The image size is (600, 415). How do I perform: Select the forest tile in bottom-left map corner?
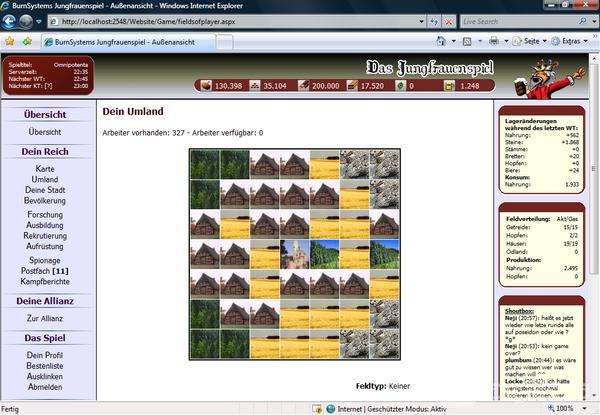click(205, 344)
